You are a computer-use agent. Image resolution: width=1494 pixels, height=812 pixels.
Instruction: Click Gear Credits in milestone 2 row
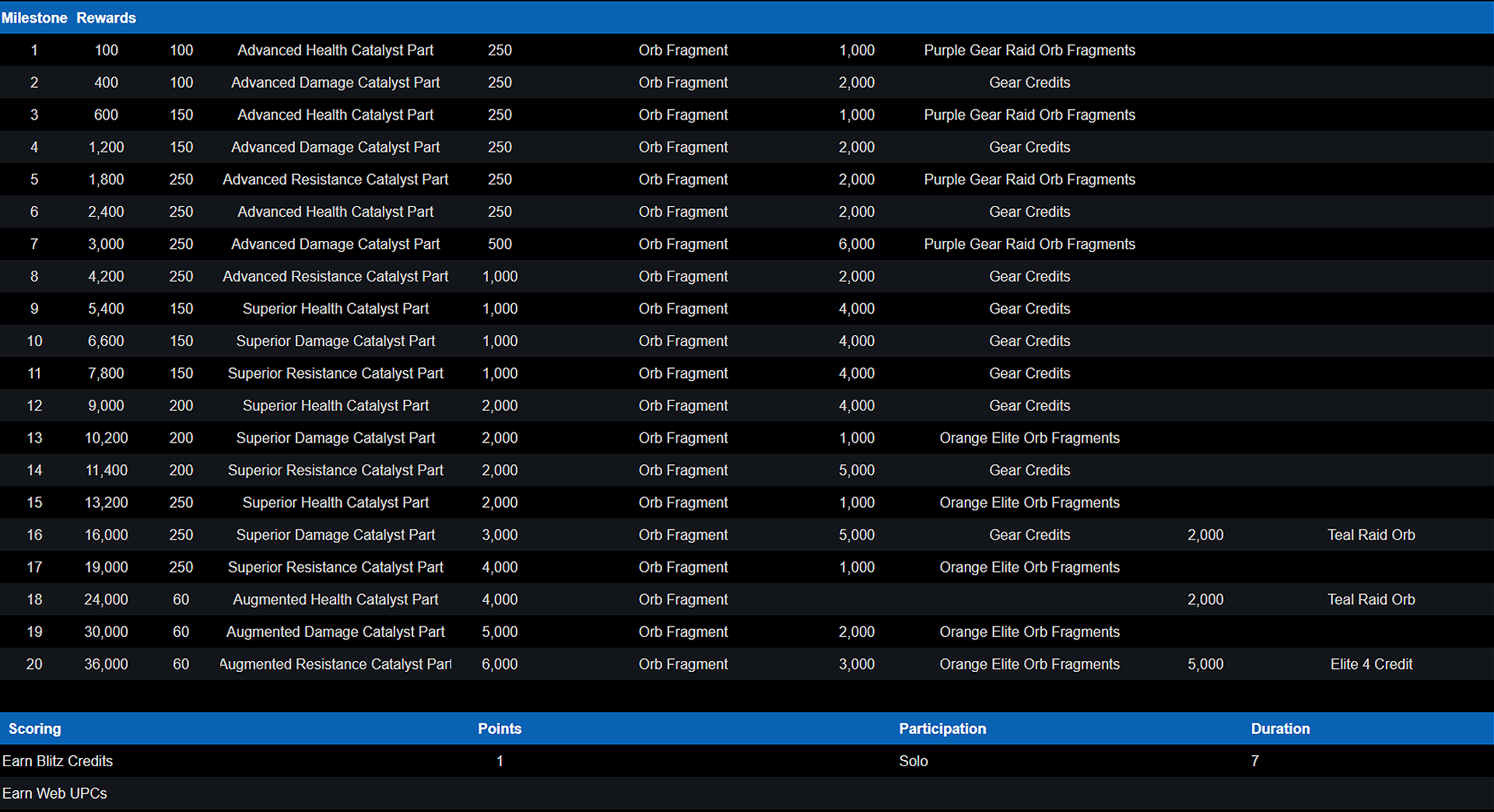tap(1029, 82)
